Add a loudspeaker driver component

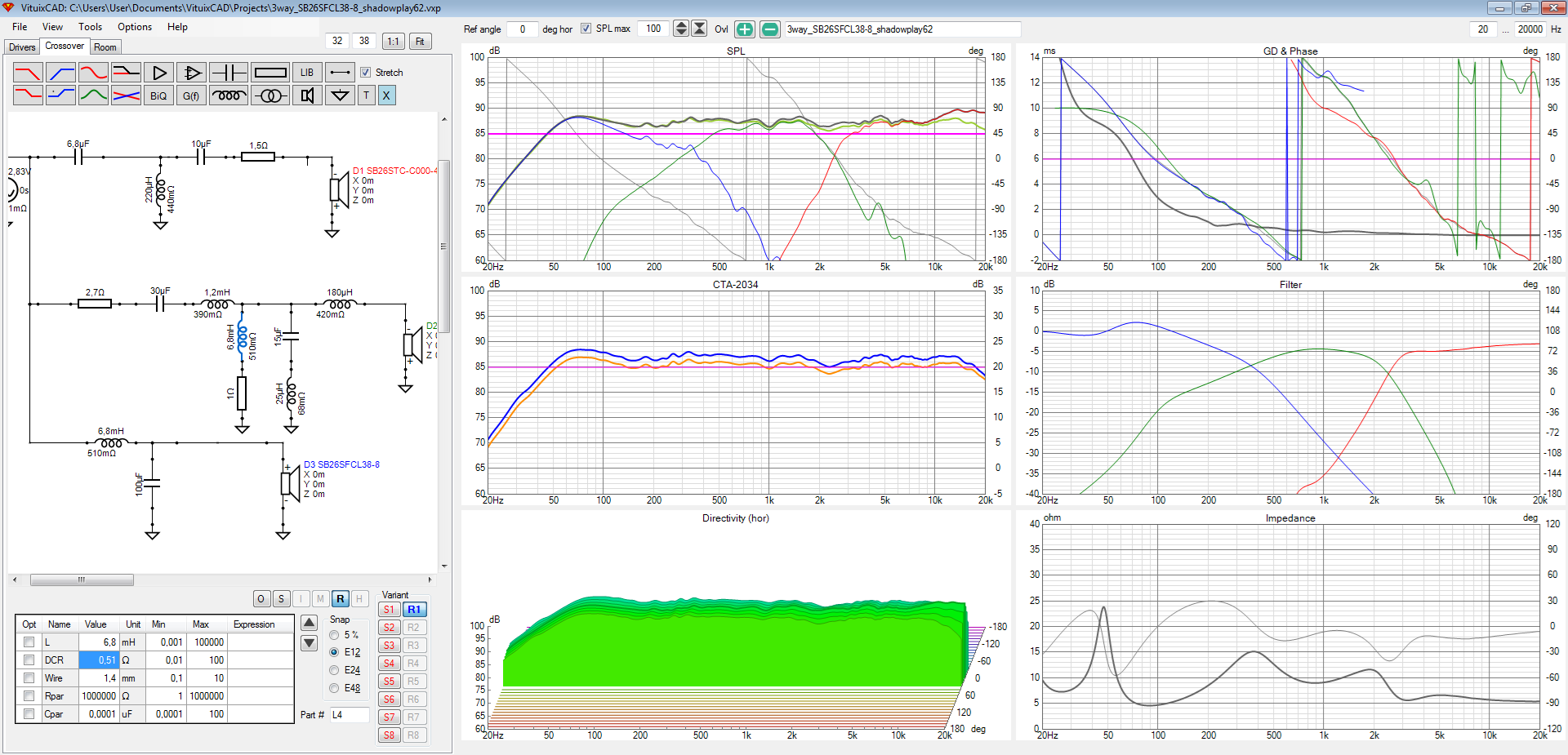[x=307, y=95]
